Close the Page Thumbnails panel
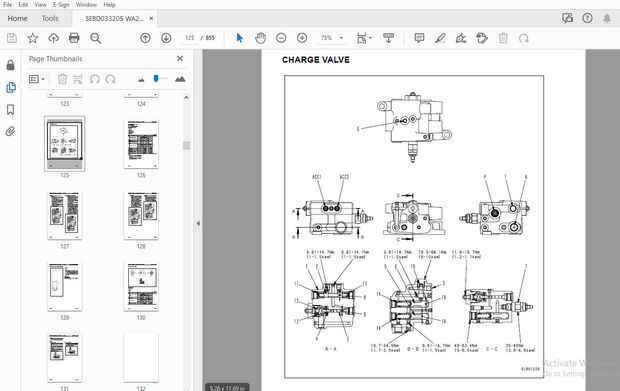The height and width of the screenshot is (391, 620). [x=180, y=59]
